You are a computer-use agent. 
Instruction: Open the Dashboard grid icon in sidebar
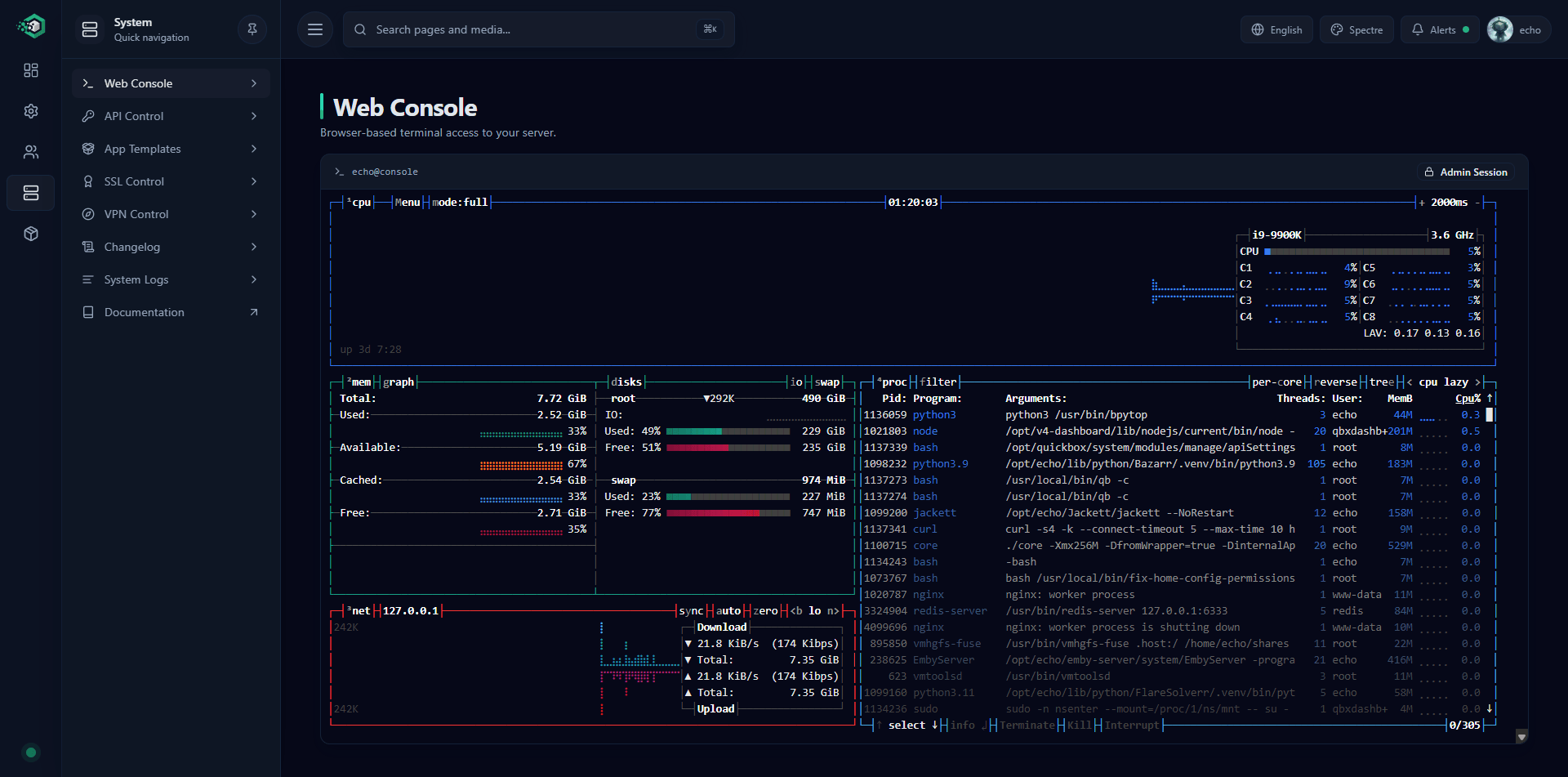[31, 70]
